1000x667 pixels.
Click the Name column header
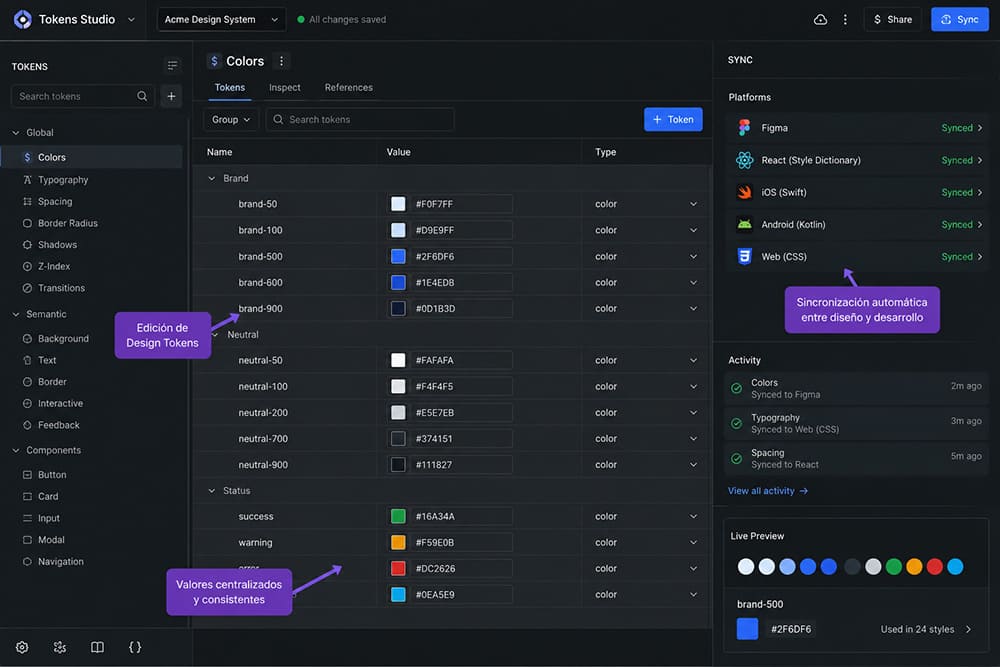click(219, 152)
